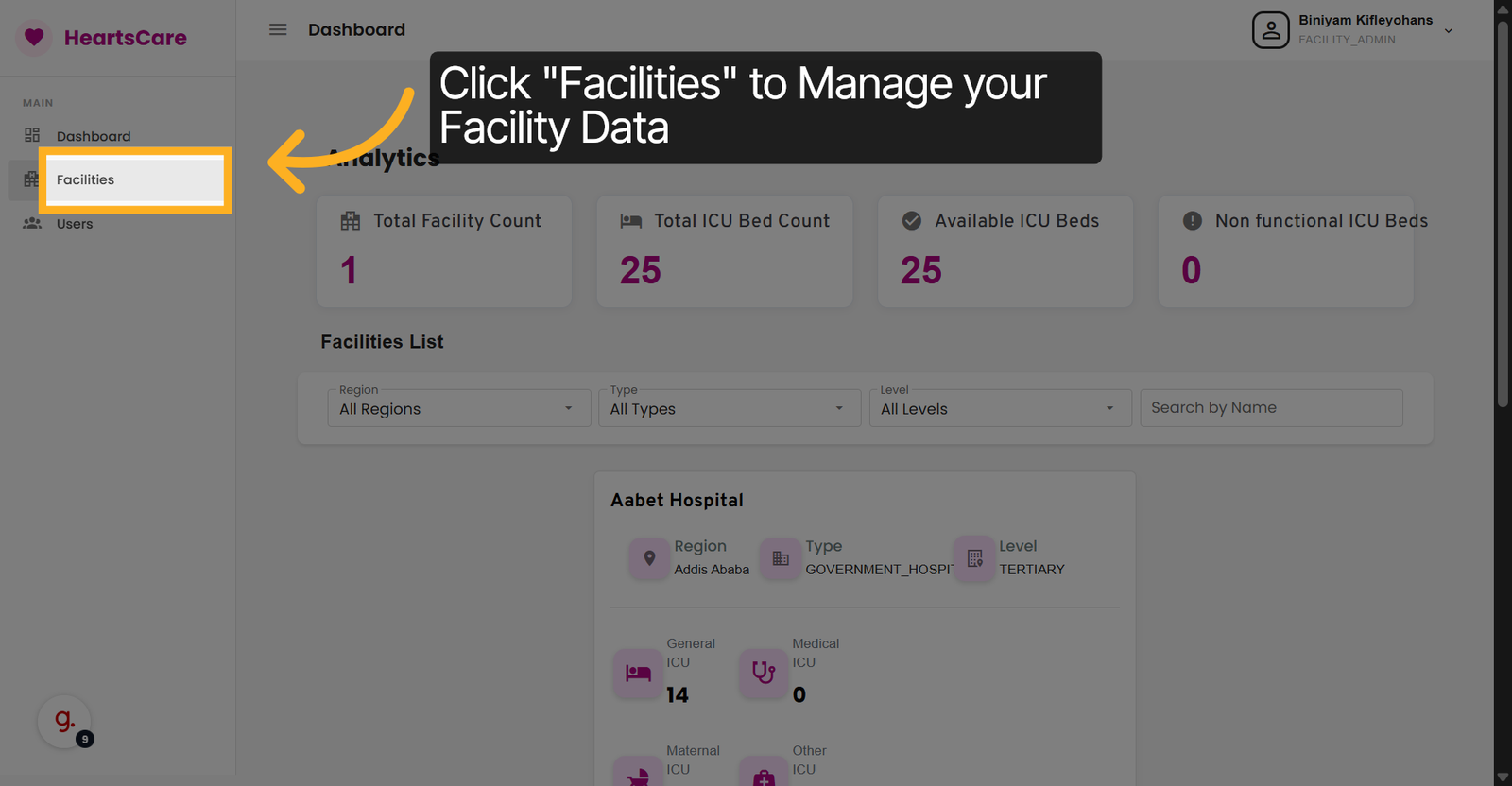This screenshot has width=1512, height=786.
Task: Open the All Regions dropdown
Action: click(458, 409)
